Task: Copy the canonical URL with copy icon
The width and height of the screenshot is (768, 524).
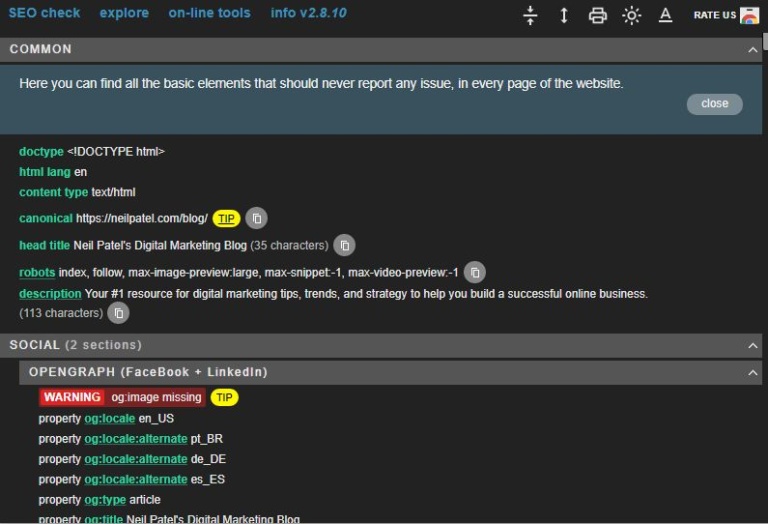Action: click(256, 218)
